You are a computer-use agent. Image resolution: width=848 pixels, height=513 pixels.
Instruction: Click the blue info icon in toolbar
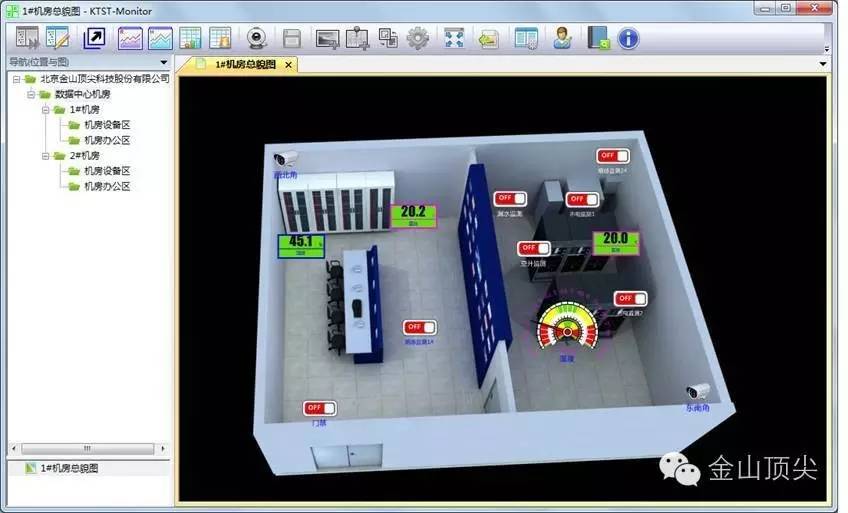tap(628, 39)
